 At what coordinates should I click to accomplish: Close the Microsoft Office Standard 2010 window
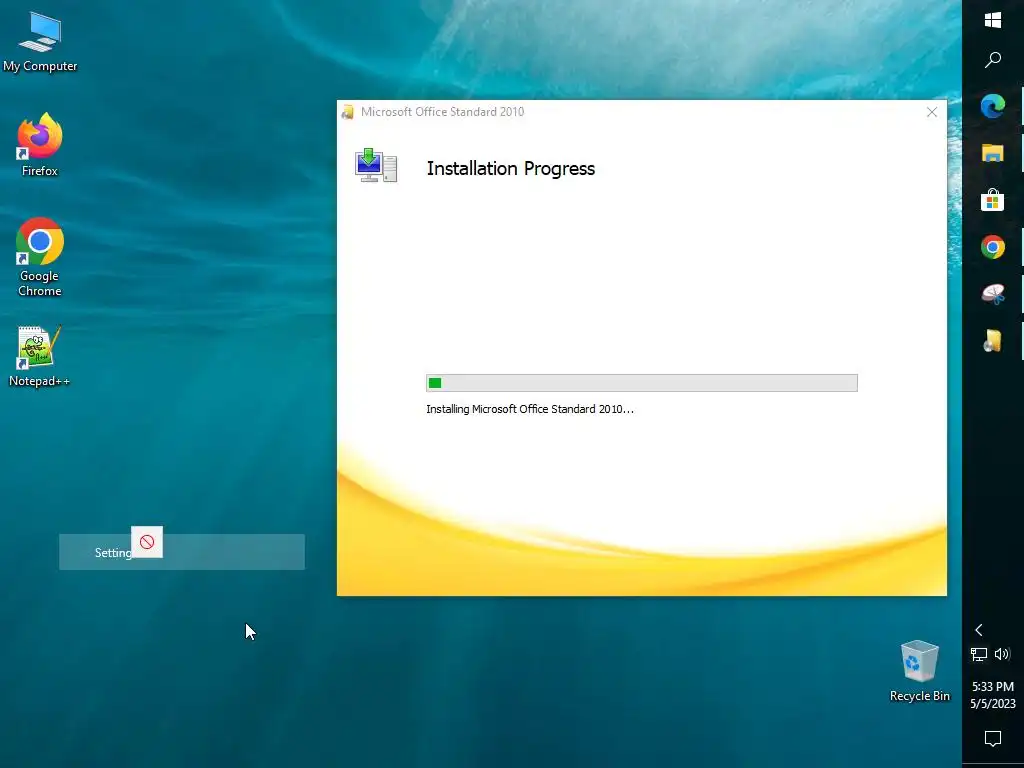[932, 112]
